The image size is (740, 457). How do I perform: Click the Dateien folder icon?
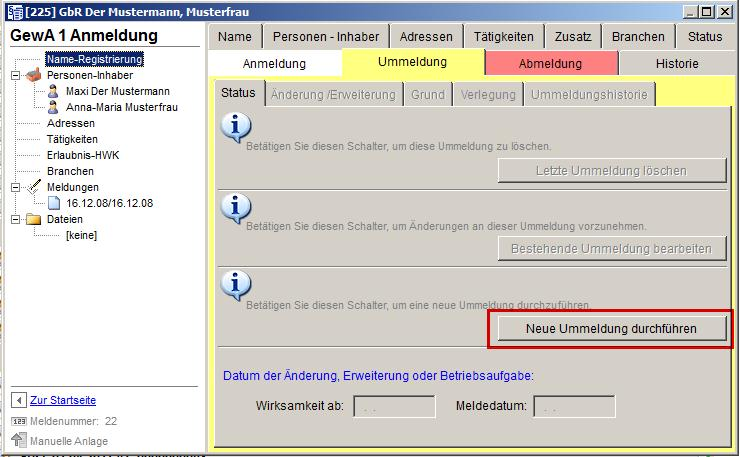(x=33, y=219)
